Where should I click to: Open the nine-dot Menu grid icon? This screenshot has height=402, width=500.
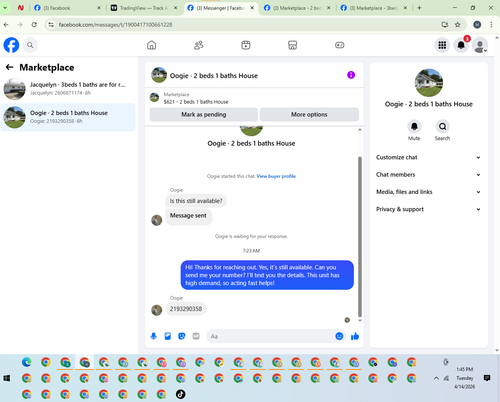(x=442, y=45)
